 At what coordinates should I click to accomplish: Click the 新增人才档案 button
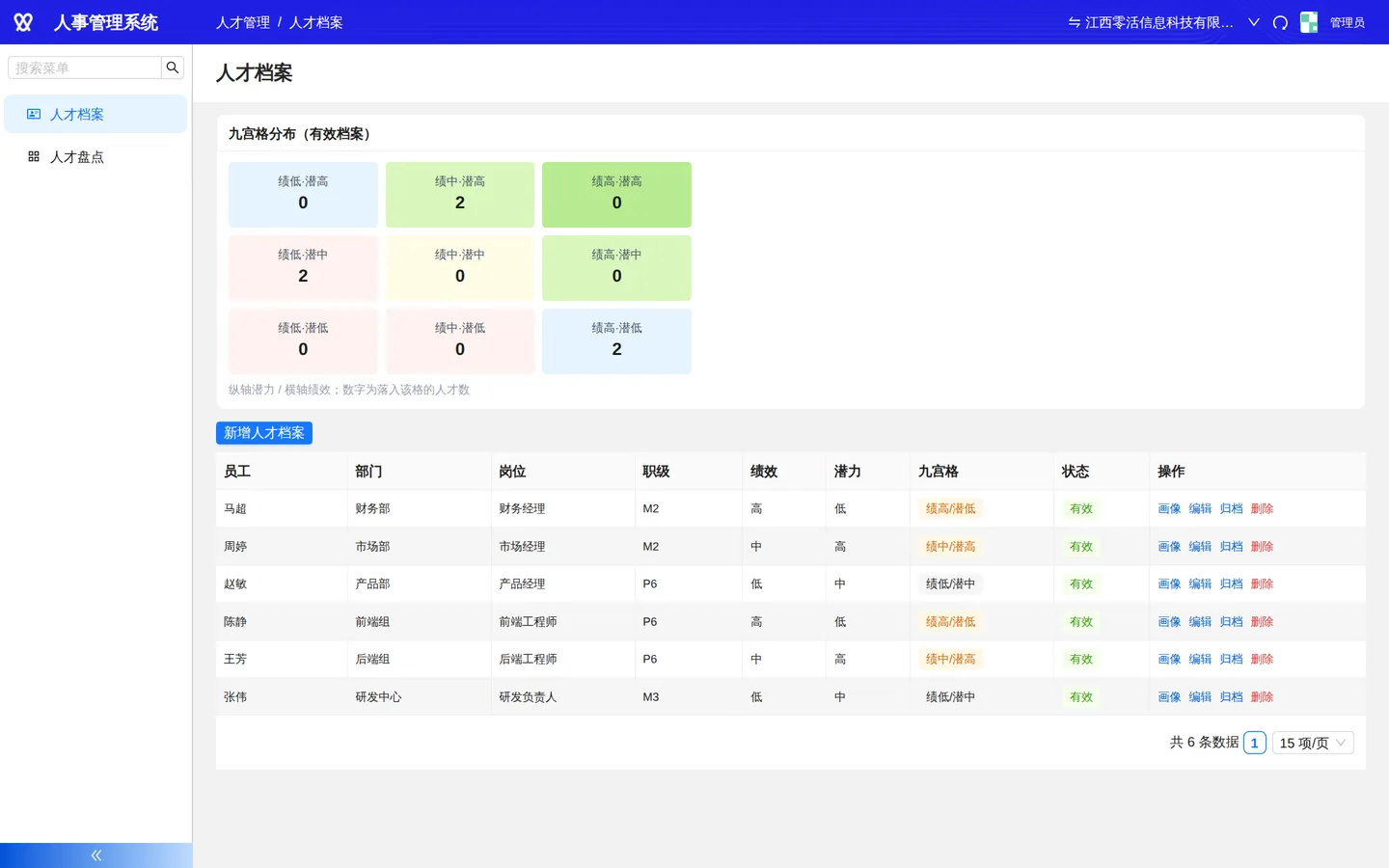click(x=264, y=433)
